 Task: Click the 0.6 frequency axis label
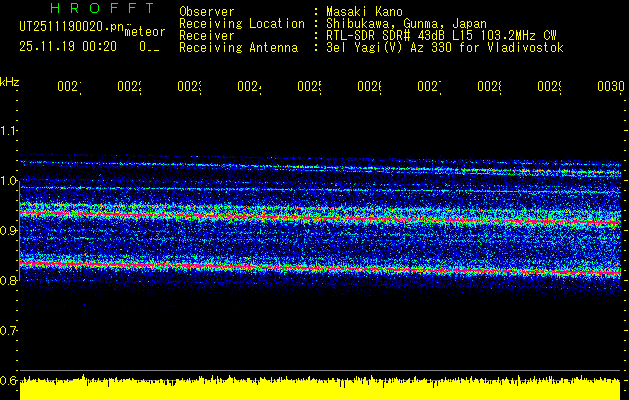8,380
